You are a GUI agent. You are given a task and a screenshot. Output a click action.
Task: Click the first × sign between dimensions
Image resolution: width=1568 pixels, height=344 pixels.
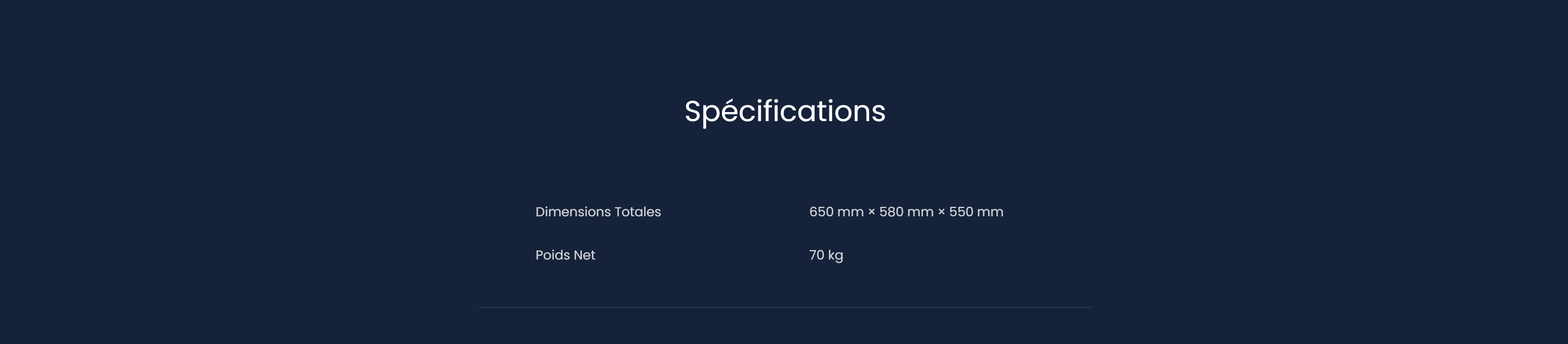(871, 213)
